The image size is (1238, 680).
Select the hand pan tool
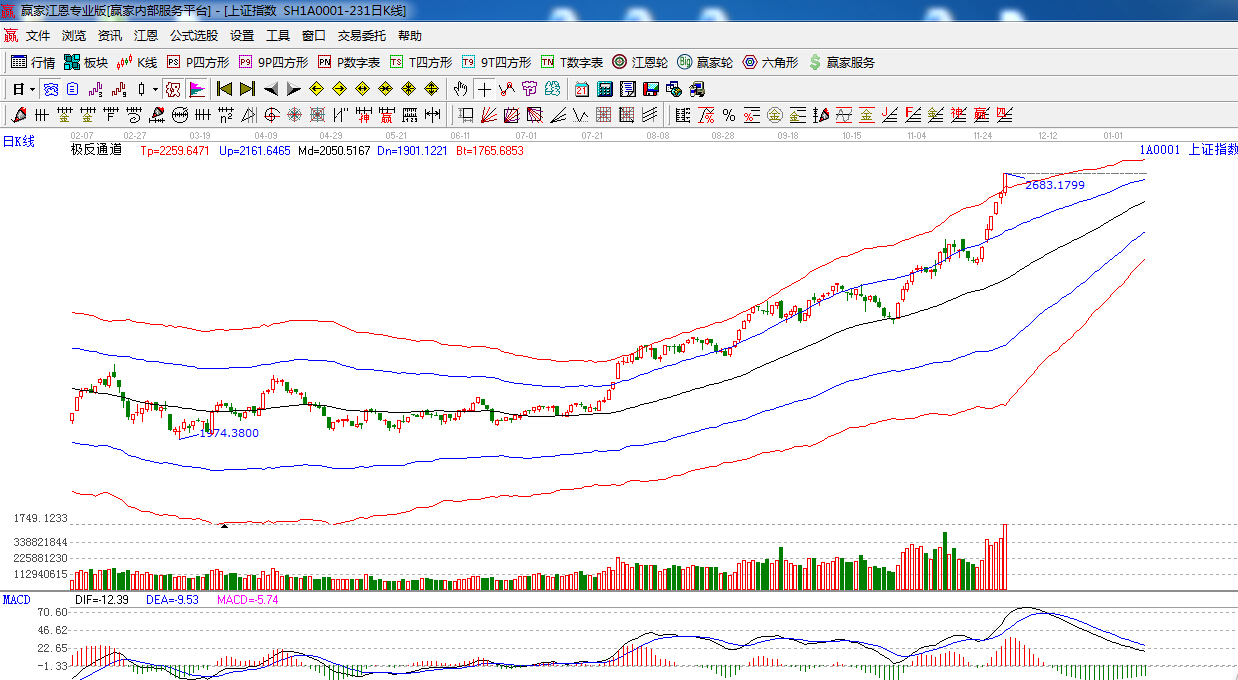pyautogui.click(x=460, y=89)
